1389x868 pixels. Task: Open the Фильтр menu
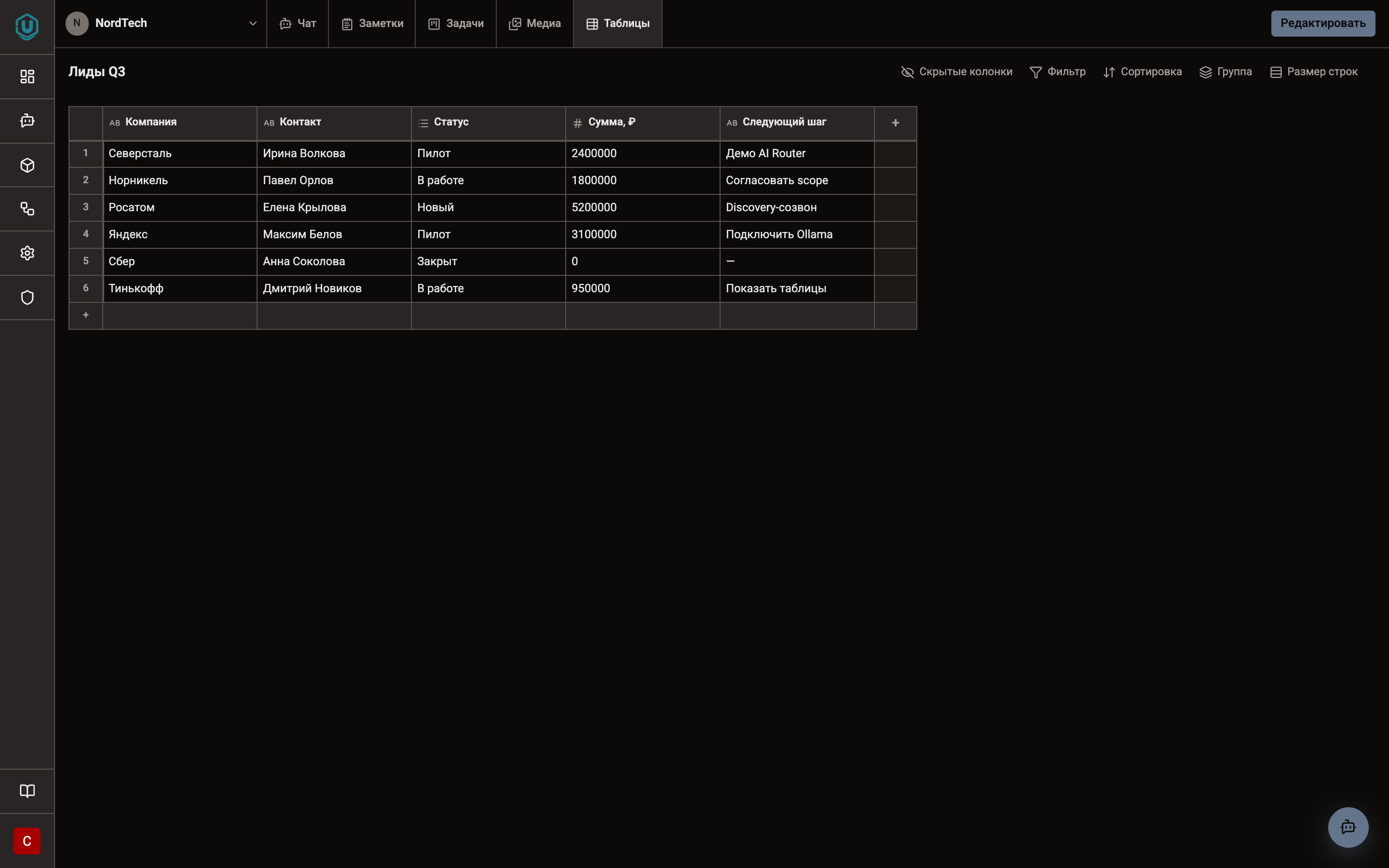(x=1057, y=72)
